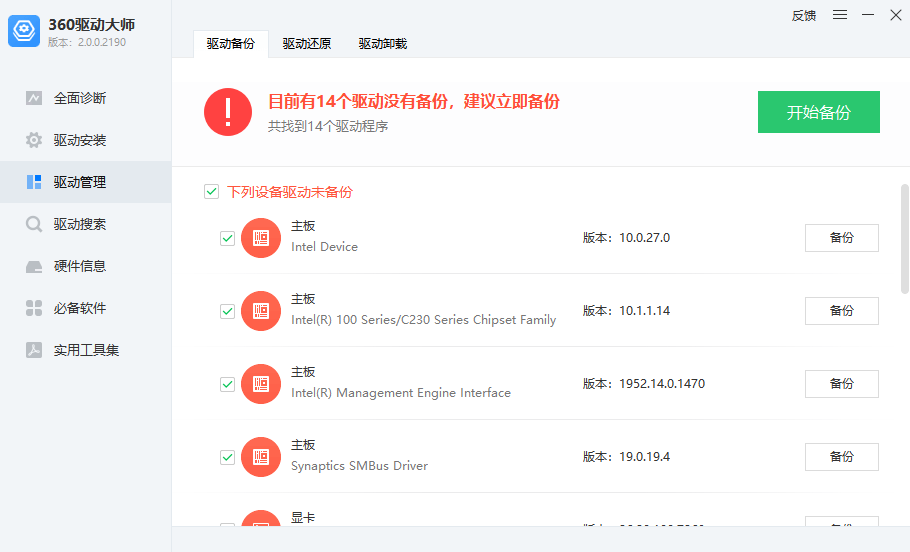This screenshot has height=552, width=910.
Task: Click the 驱动管理 grid icon
Action: [x=34, y=182]
